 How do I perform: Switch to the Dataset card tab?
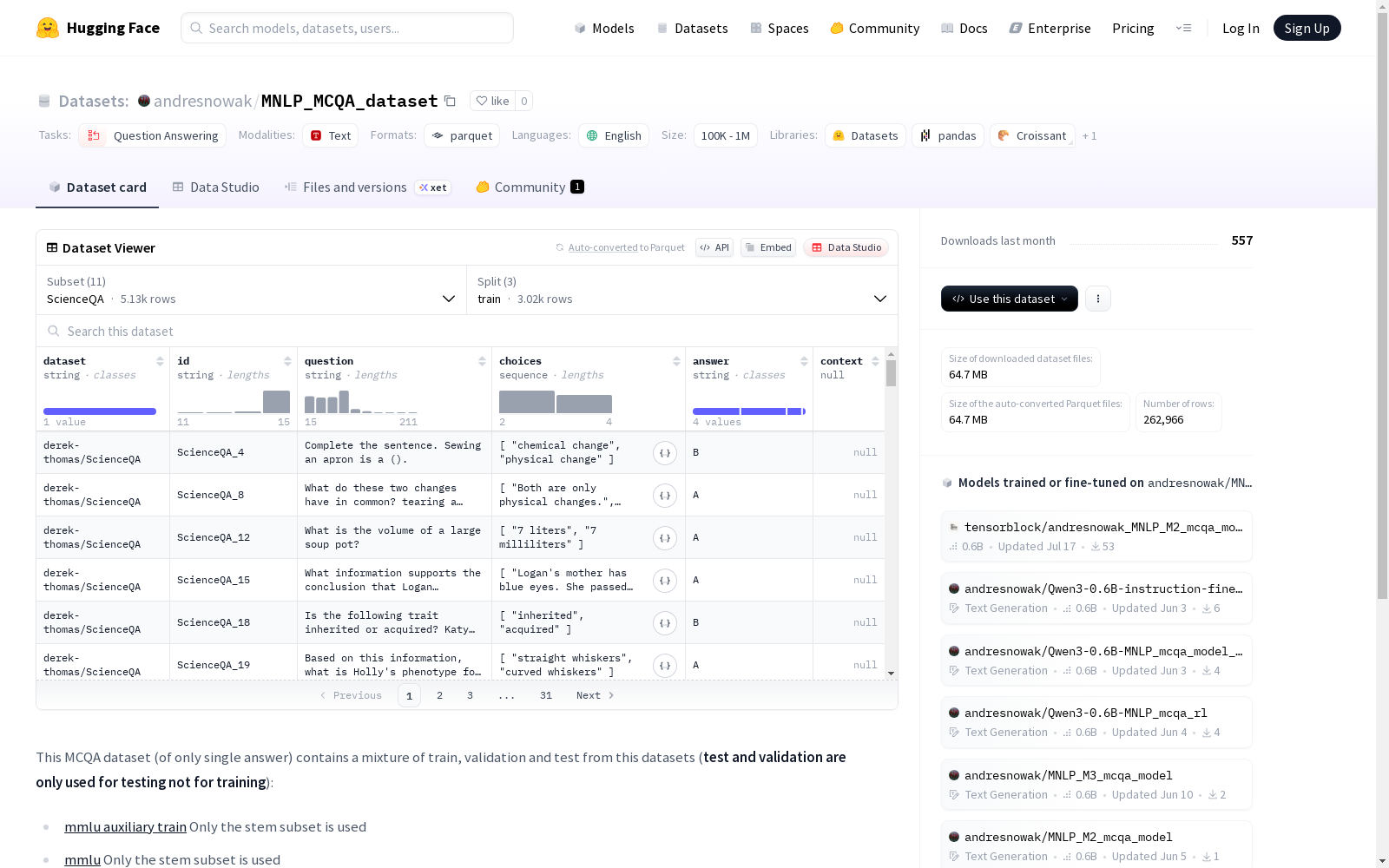[97, 187]
